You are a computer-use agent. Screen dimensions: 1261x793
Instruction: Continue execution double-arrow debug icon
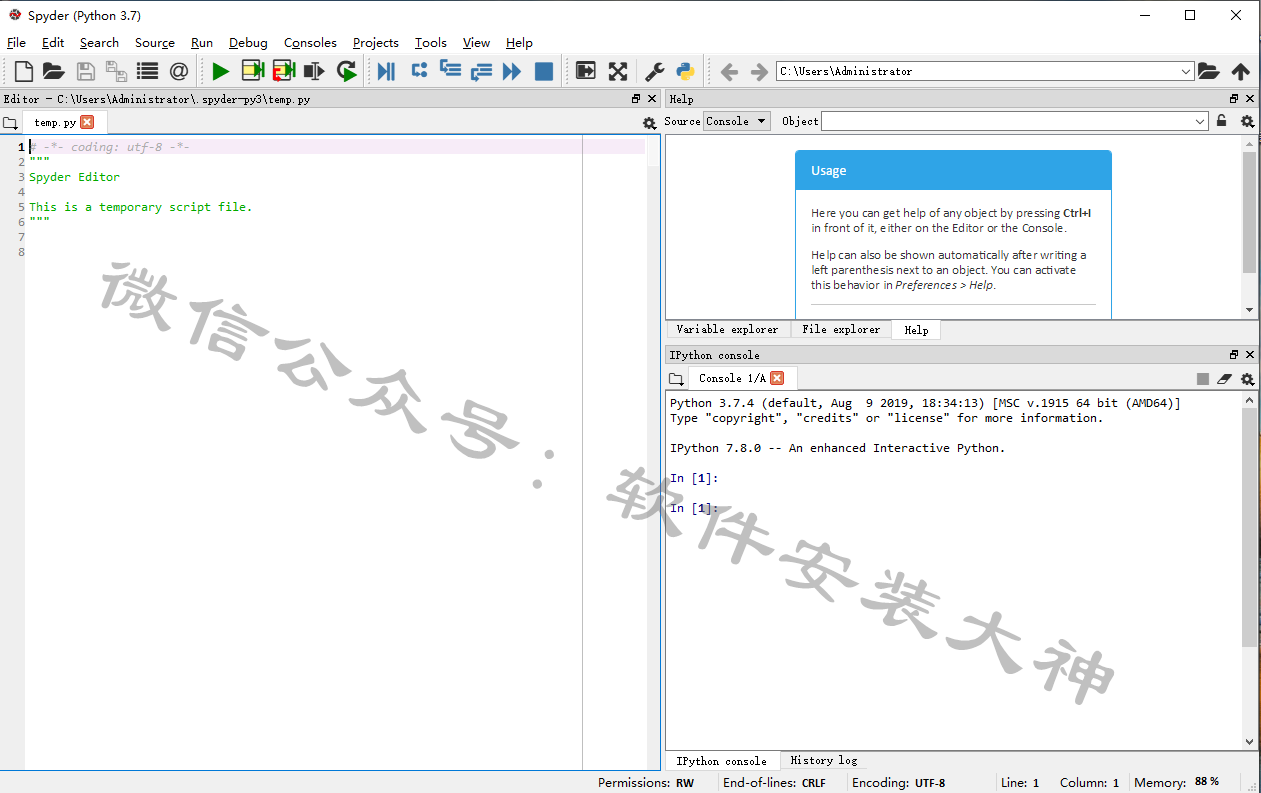coord(512,71)
